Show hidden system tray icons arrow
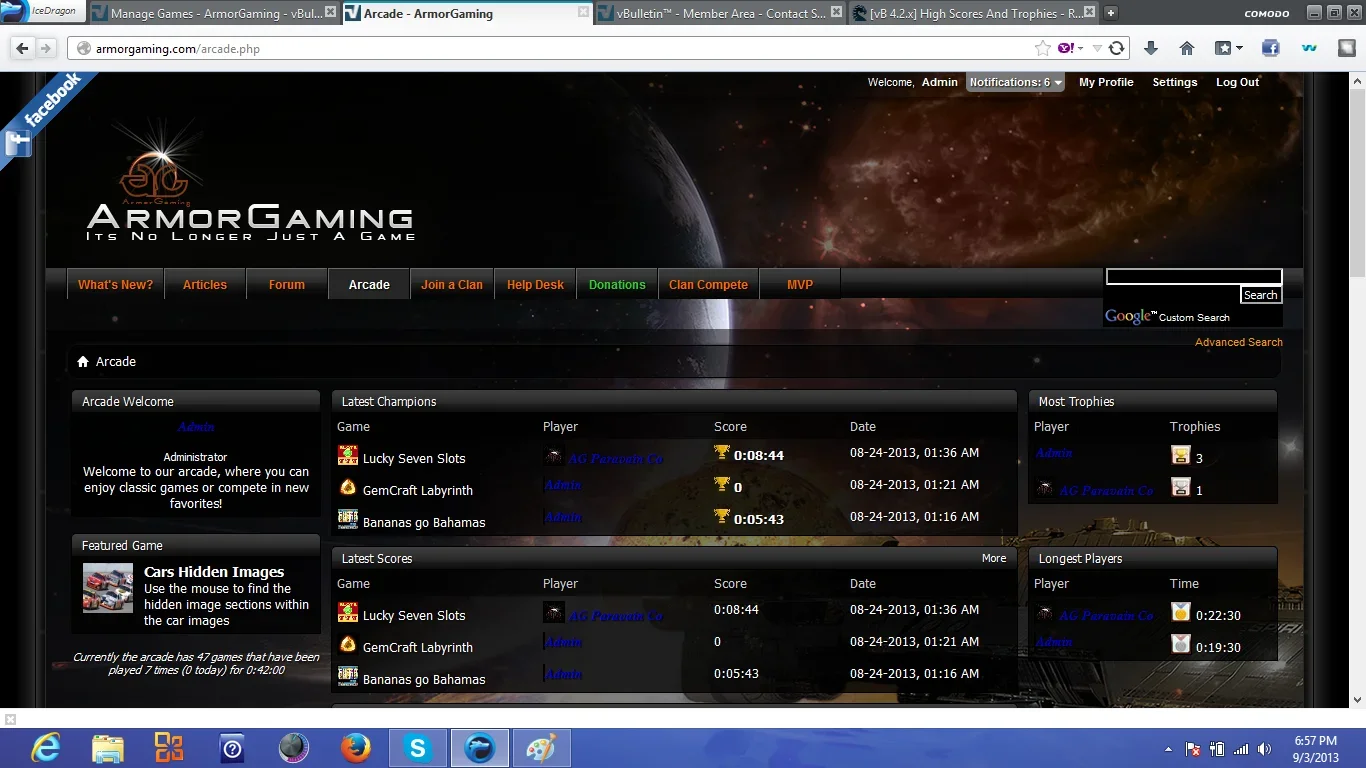This screenshot has width=1366, height=768. 1168,749
